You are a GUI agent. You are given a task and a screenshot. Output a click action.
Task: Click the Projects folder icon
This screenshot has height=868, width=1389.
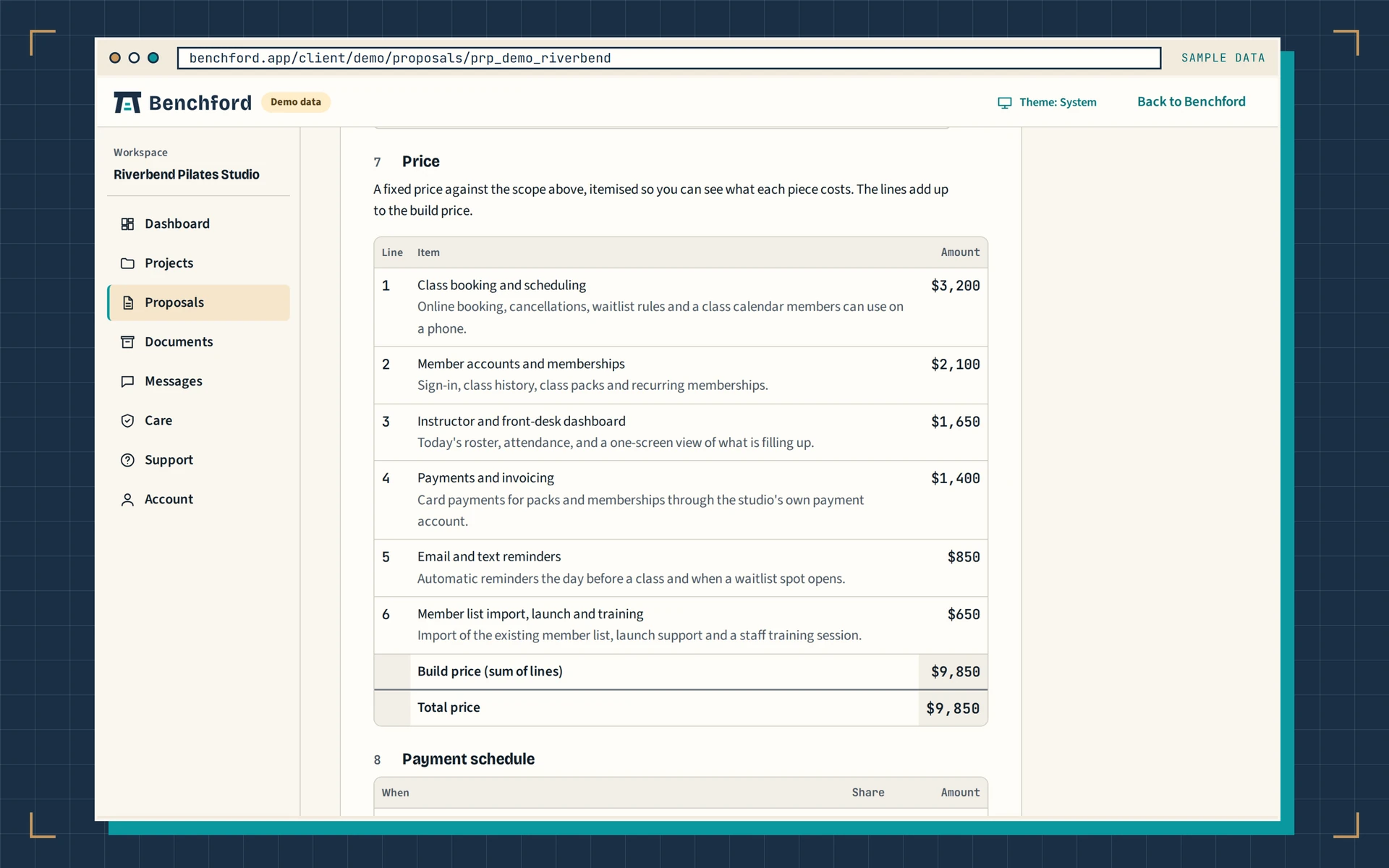pos(127,263)
